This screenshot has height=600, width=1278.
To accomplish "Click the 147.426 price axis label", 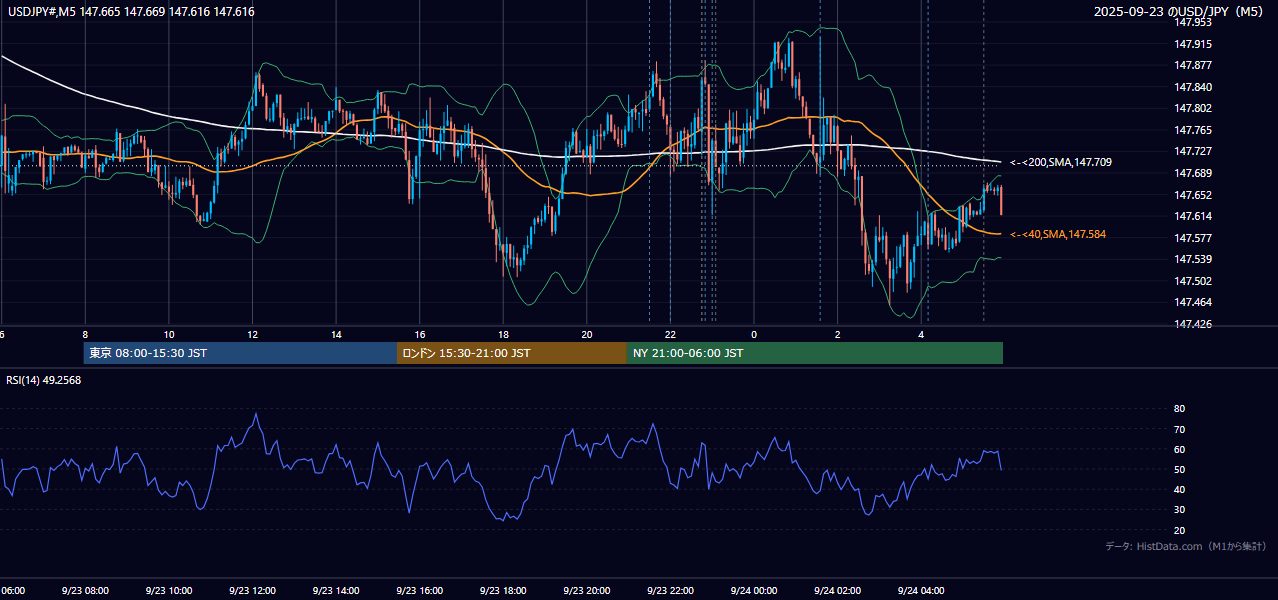I will click(1194, 324).
